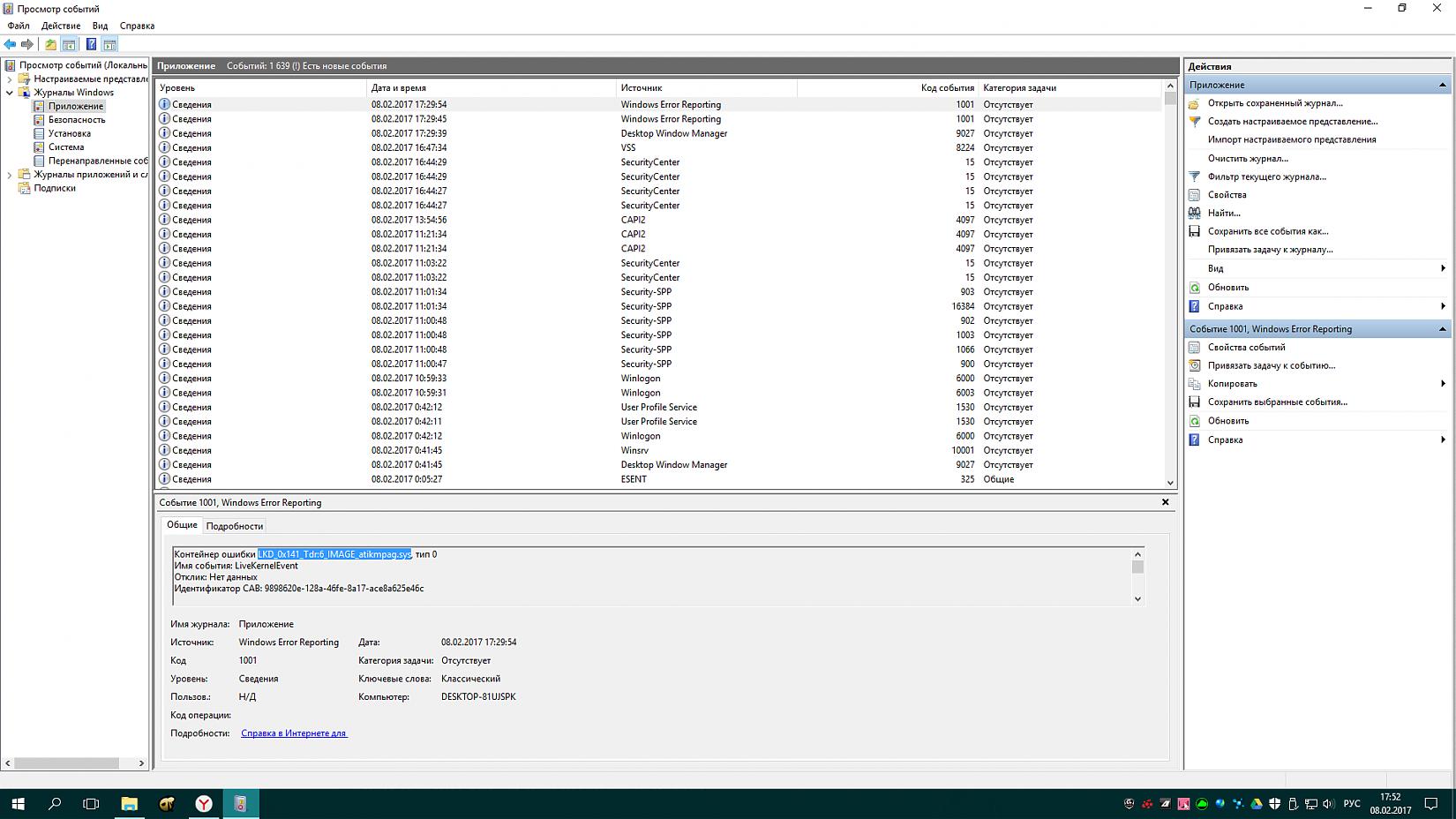Go back with the blue Back arrow
1456x819 pixels.
(11, 44)
